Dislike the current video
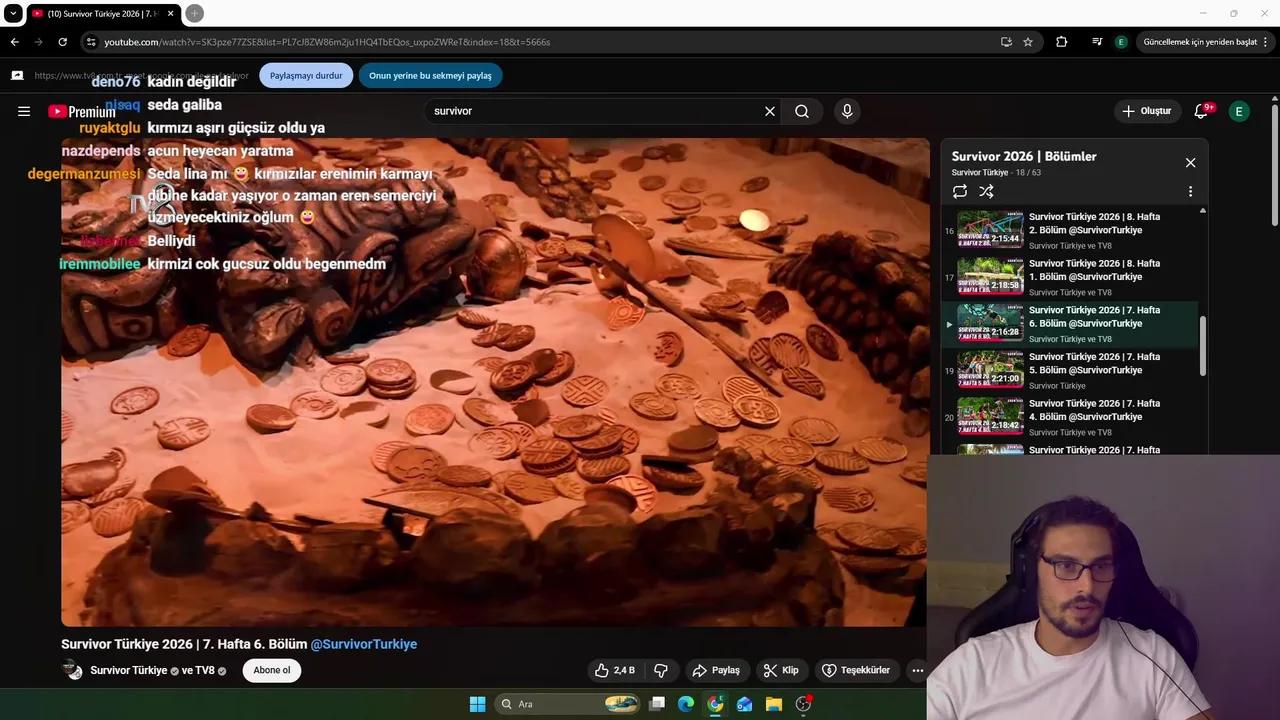 pyautogui.click(x=660, y=670)
